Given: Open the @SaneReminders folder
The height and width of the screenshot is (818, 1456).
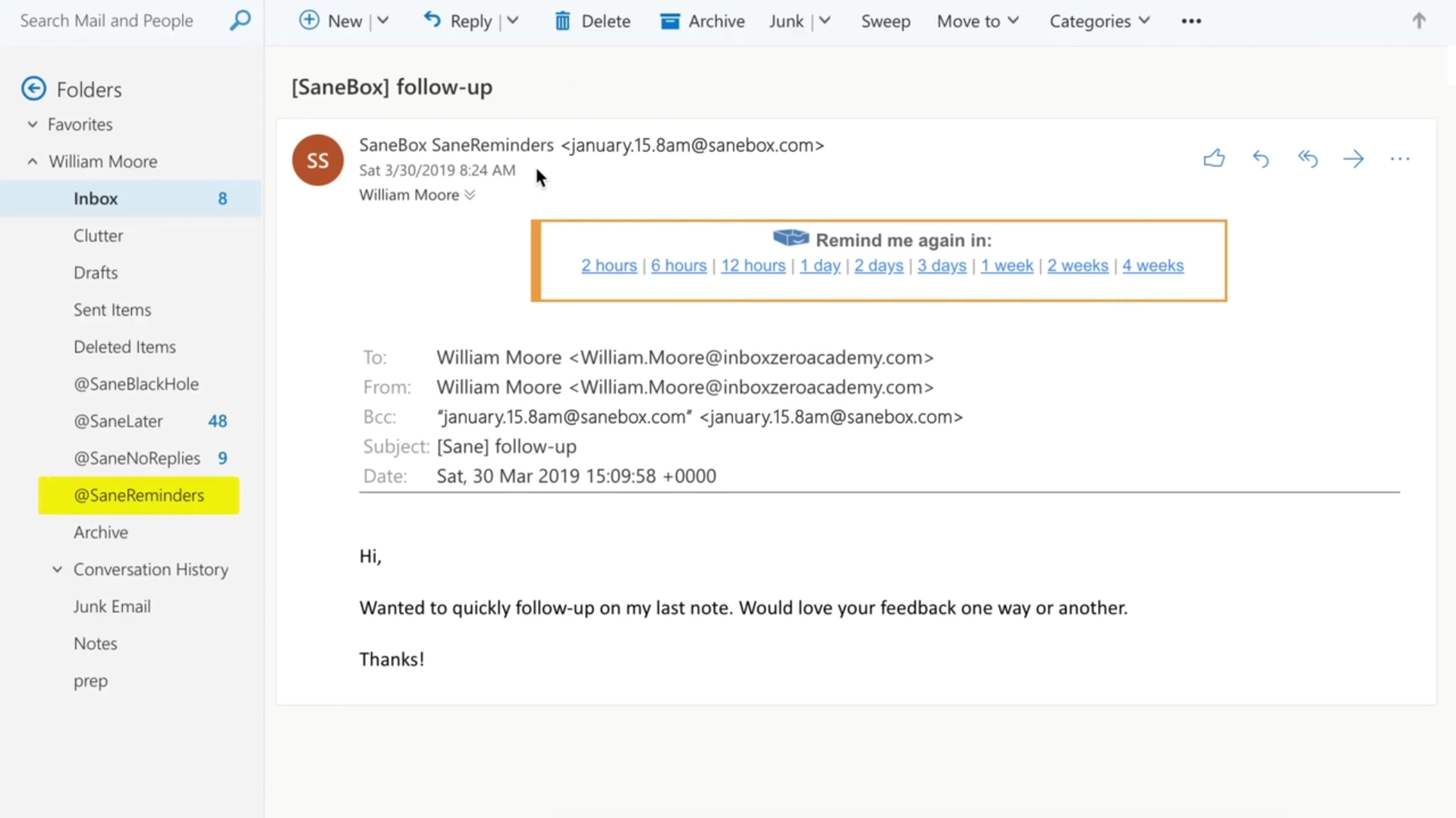Looking at the screenshot, I should point(139,496).
